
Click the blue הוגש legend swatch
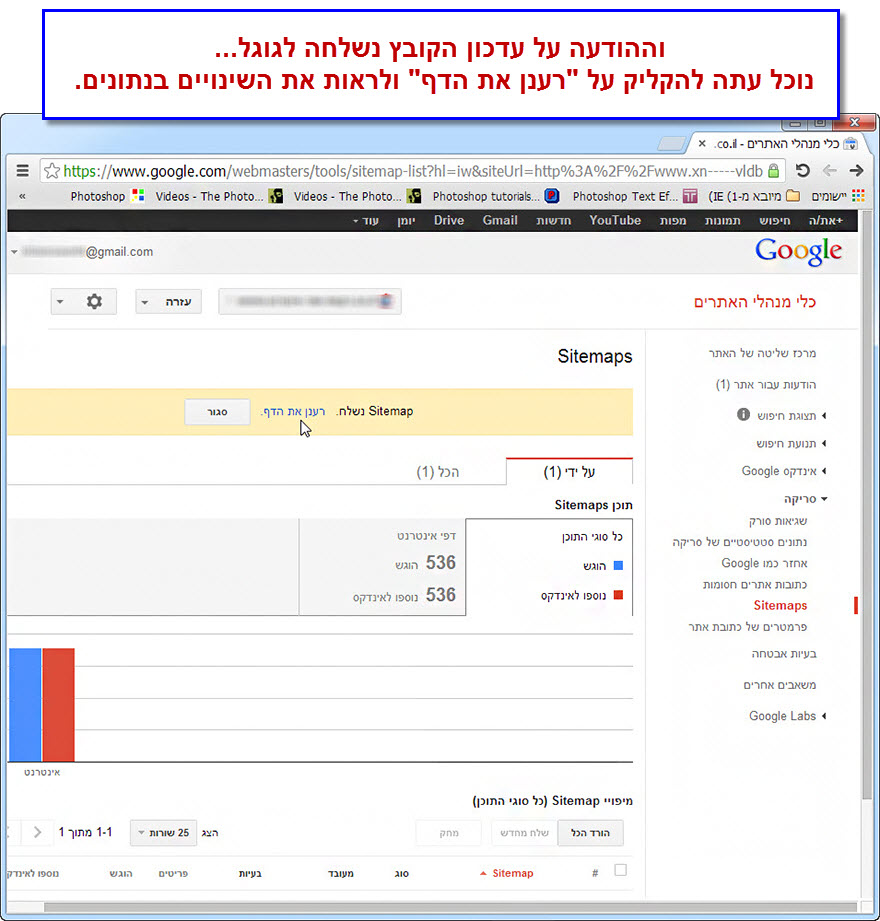coord(618,566)
